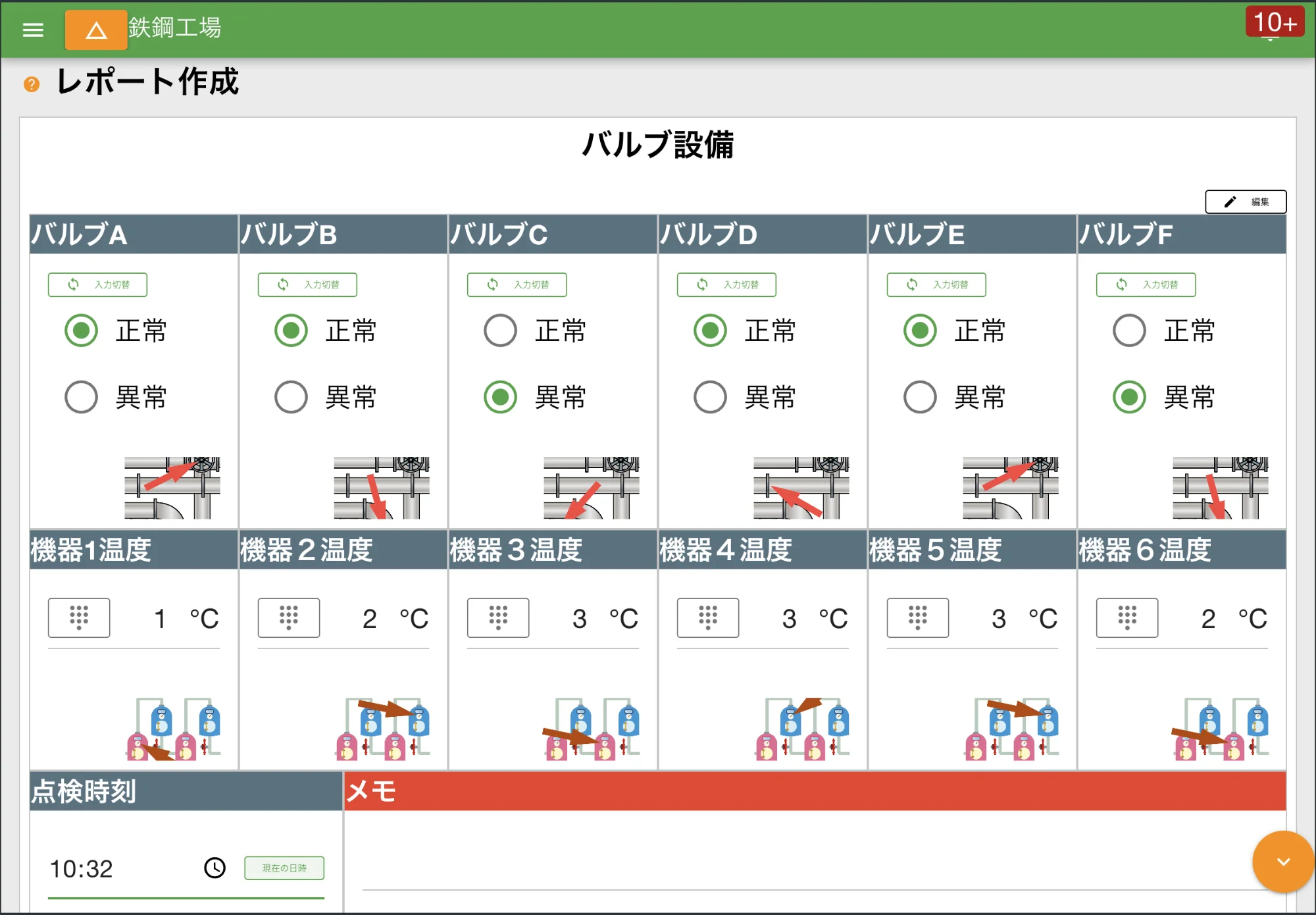Open the navigation hamburger menu
The image size is (1316, 915).
[x=33, y=30]
